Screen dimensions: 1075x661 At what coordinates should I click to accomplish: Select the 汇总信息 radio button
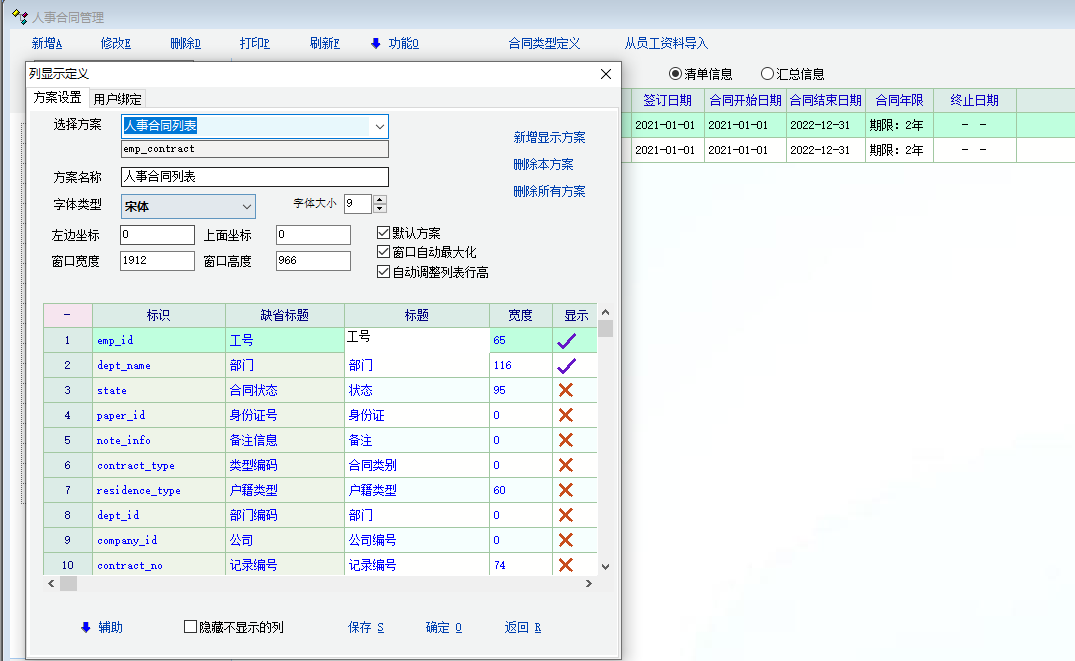tap(768, 74)
